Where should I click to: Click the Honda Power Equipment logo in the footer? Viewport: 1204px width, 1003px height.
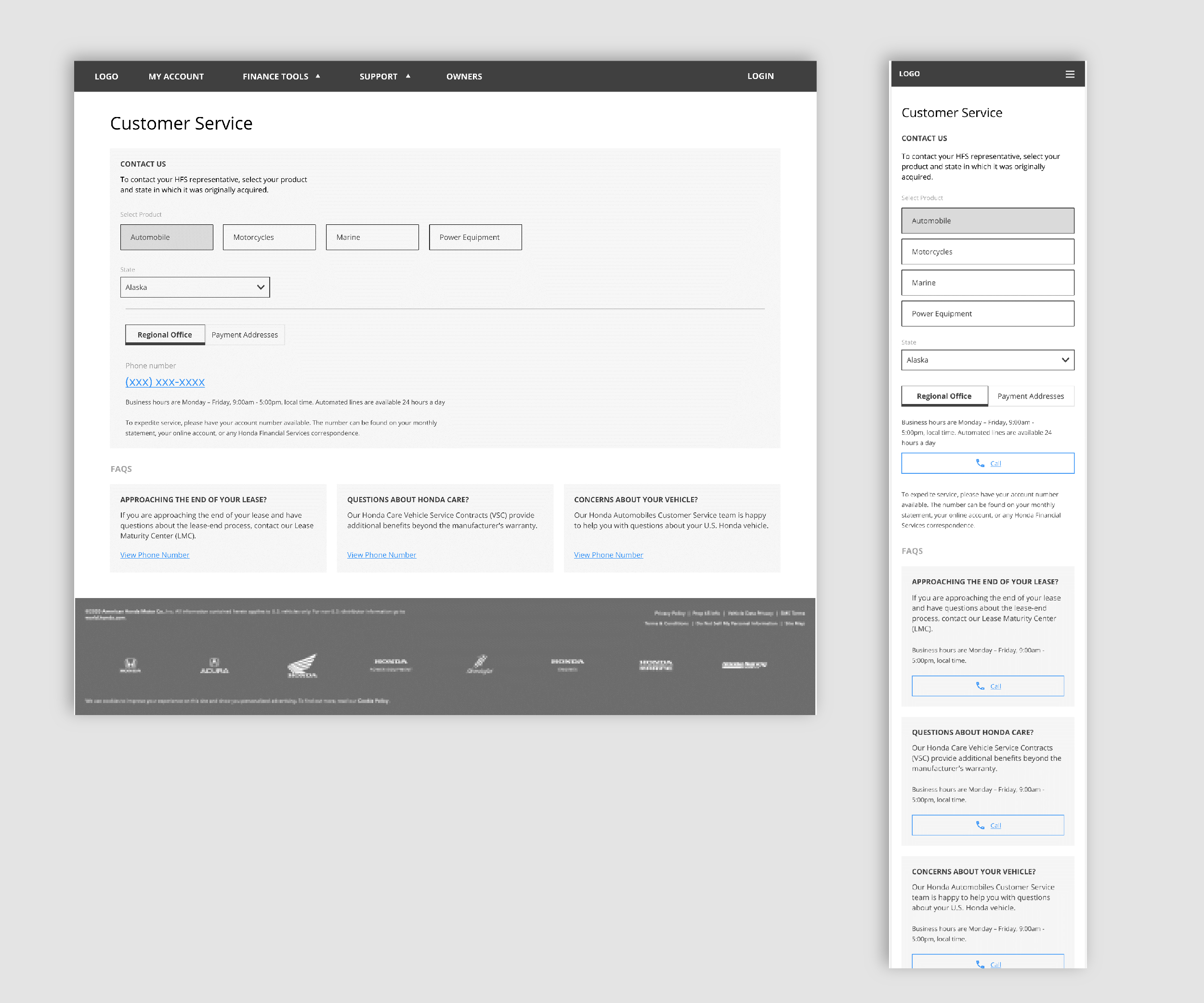click(x=391, y=665)
